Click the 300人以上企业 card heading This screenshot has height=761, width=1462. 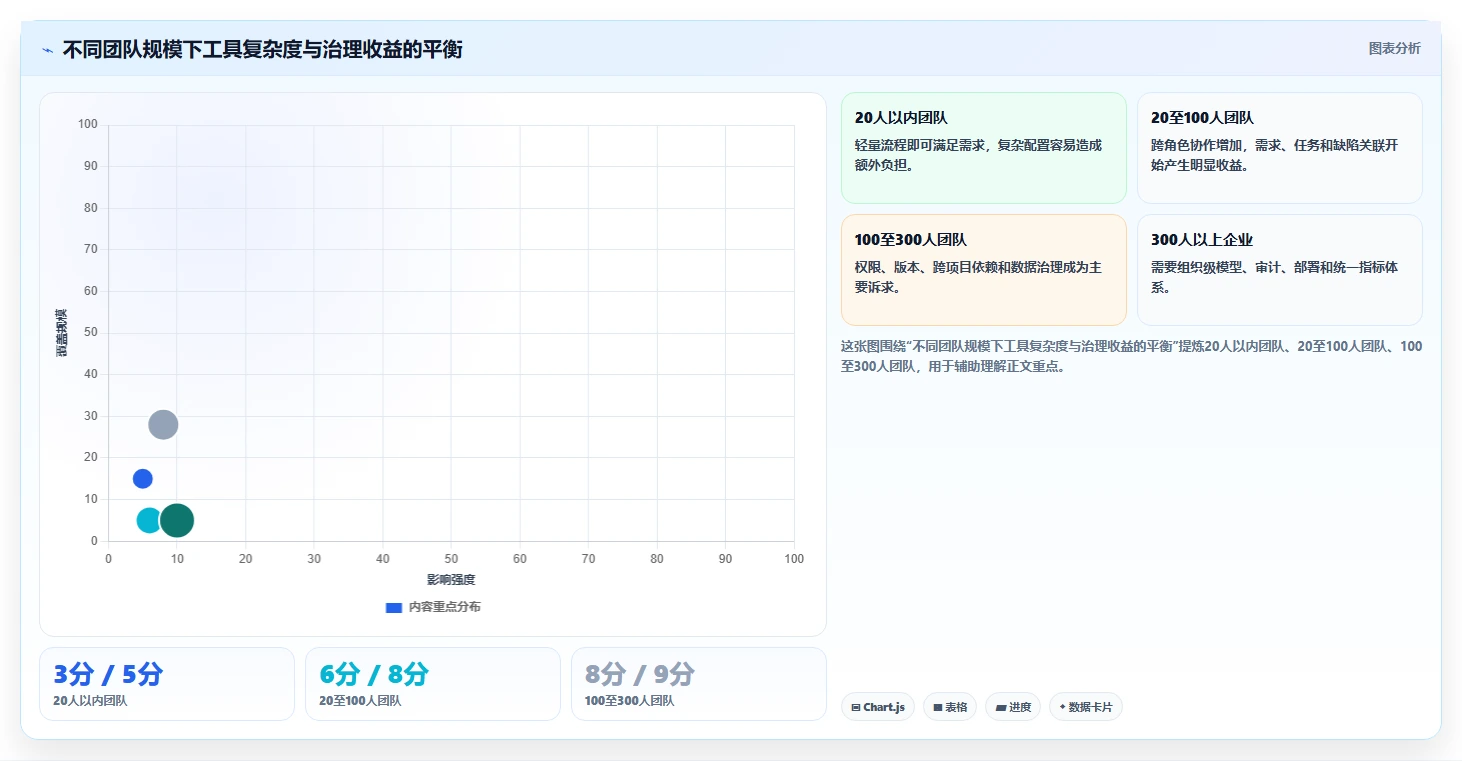(x=1202, y=240)
